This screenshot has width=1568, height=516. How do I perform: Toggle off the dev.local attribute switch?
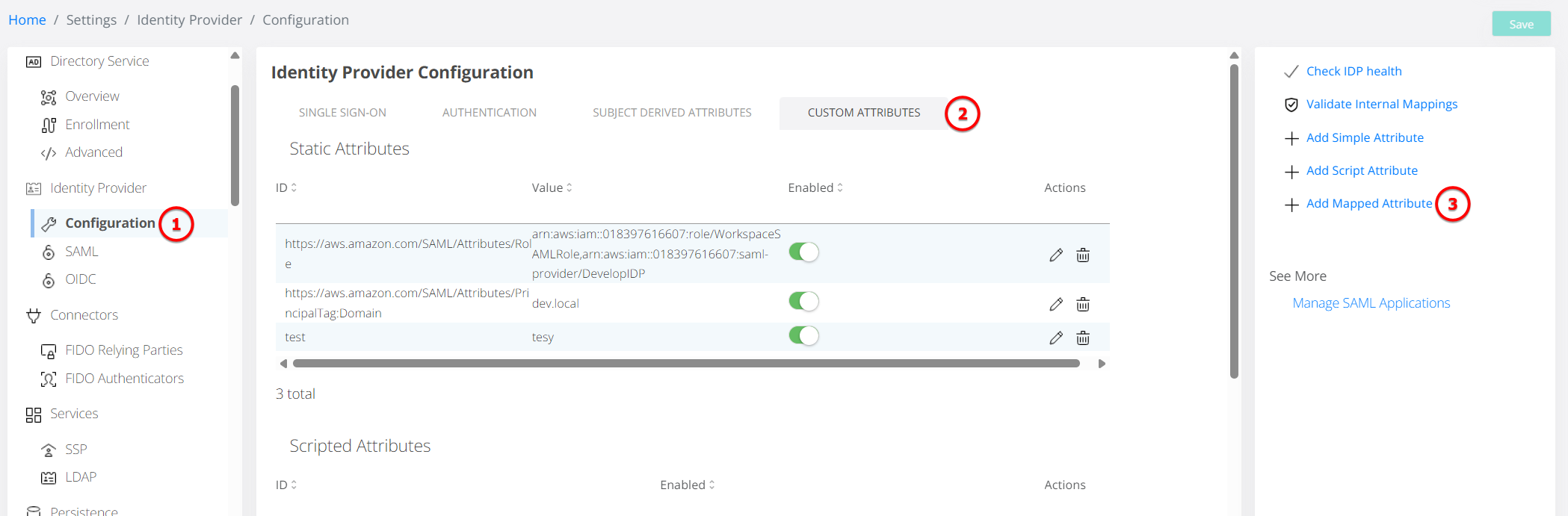coord(803,302)
